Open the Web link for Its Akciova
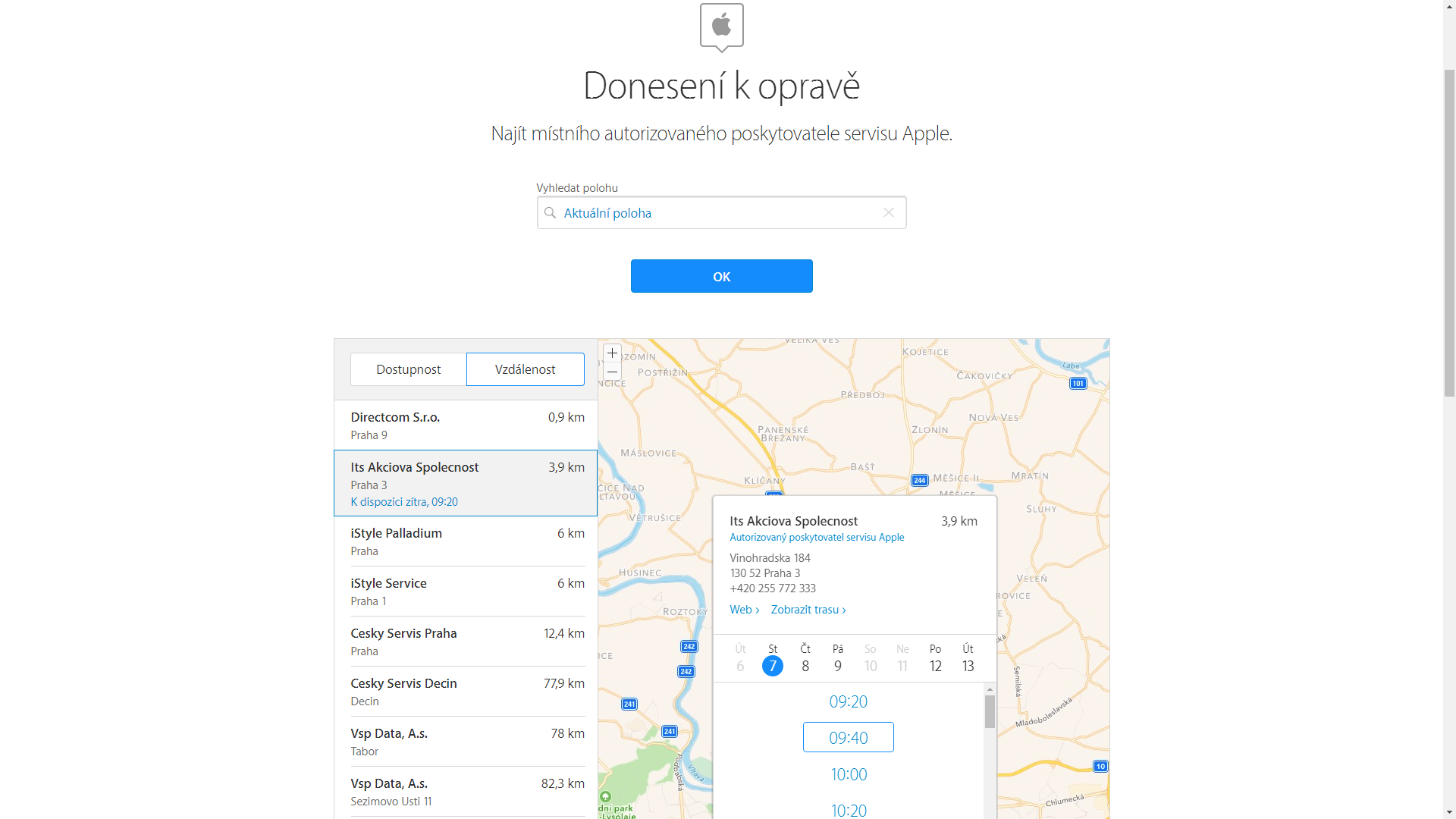1456x819 pixels. pyautogui.click(x=744, y=610)
